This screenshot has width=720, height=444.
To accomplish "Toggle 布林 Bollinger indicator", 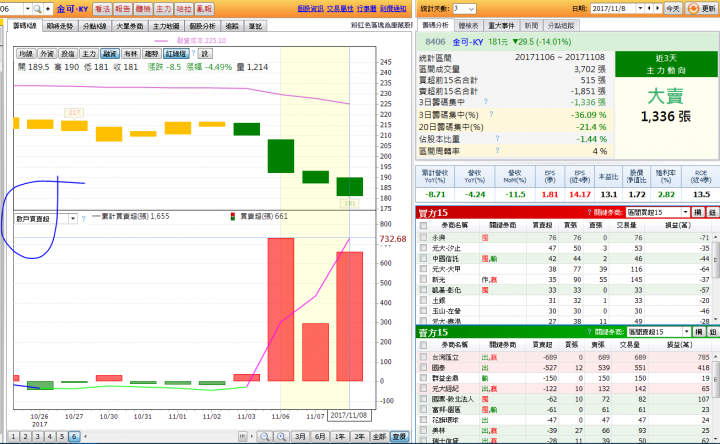I will point(130,54).
